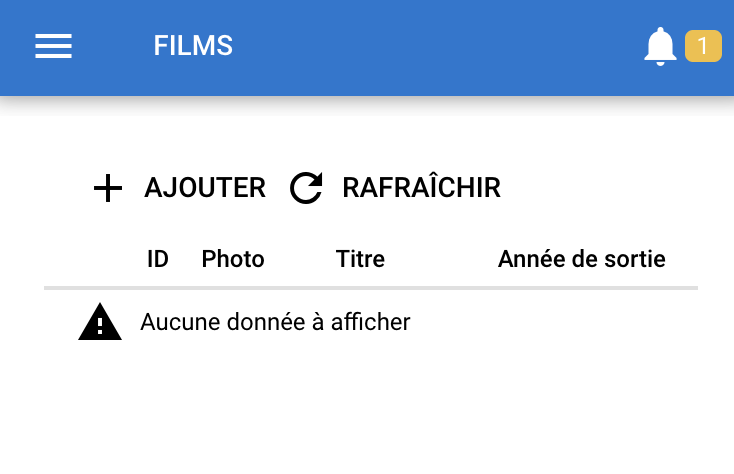Click the Aucune donnée à afficher message

click(x=275, y=322)
